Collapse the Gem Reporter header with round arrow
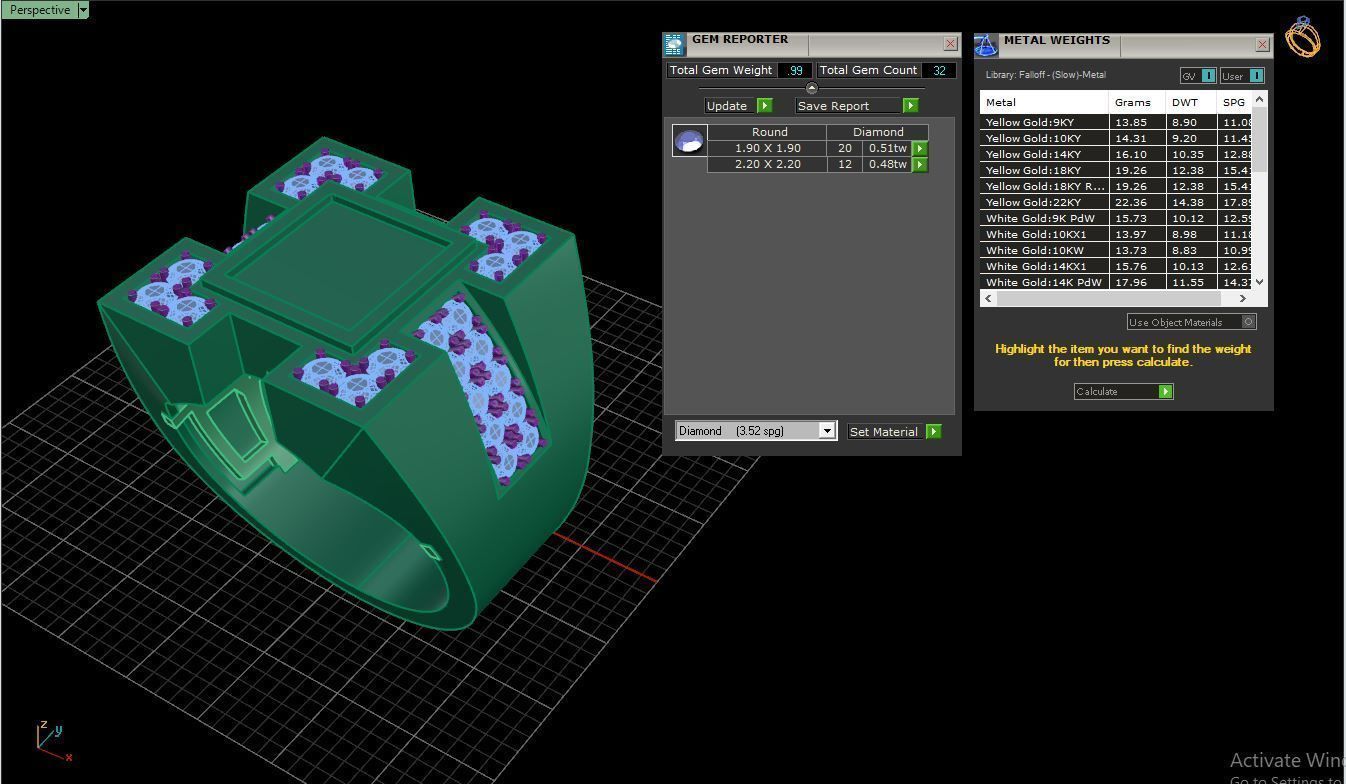The width and height of the screenshot is (1346, 784). pyautogui.click(x=811, y=88)
